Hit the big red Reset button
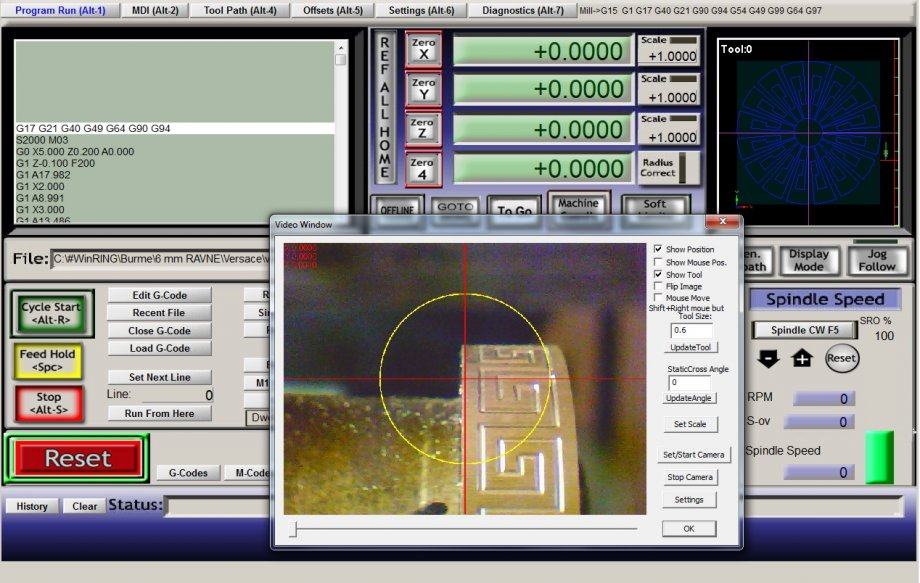 point(77,458)
